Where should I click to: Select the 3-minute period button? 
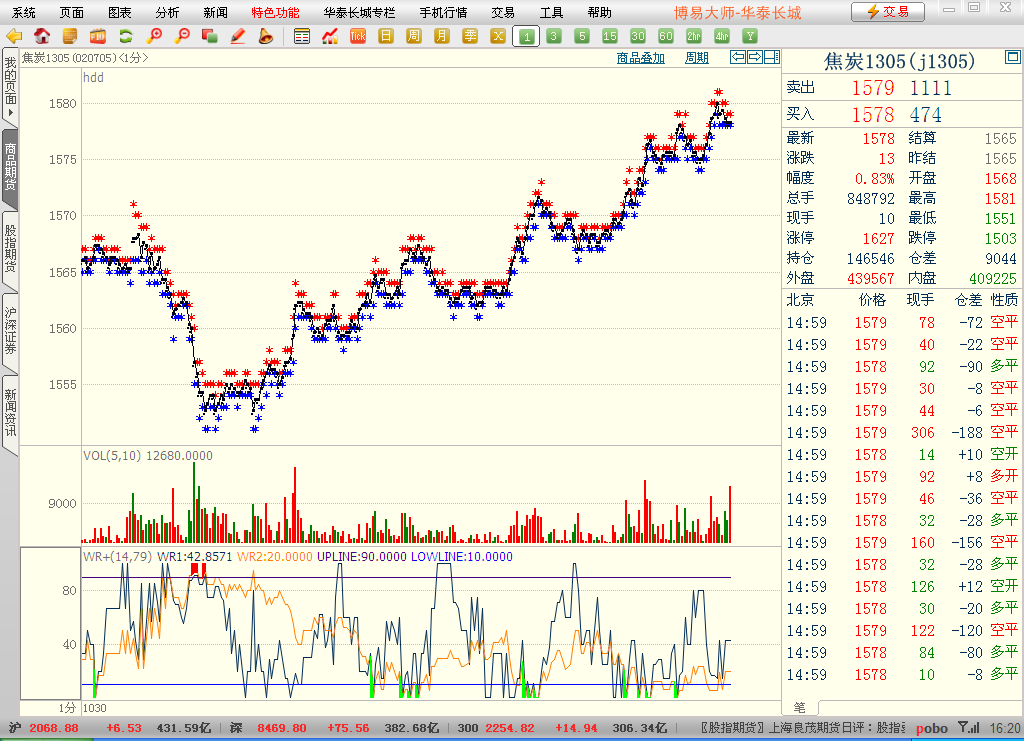(x=554, y=36)
